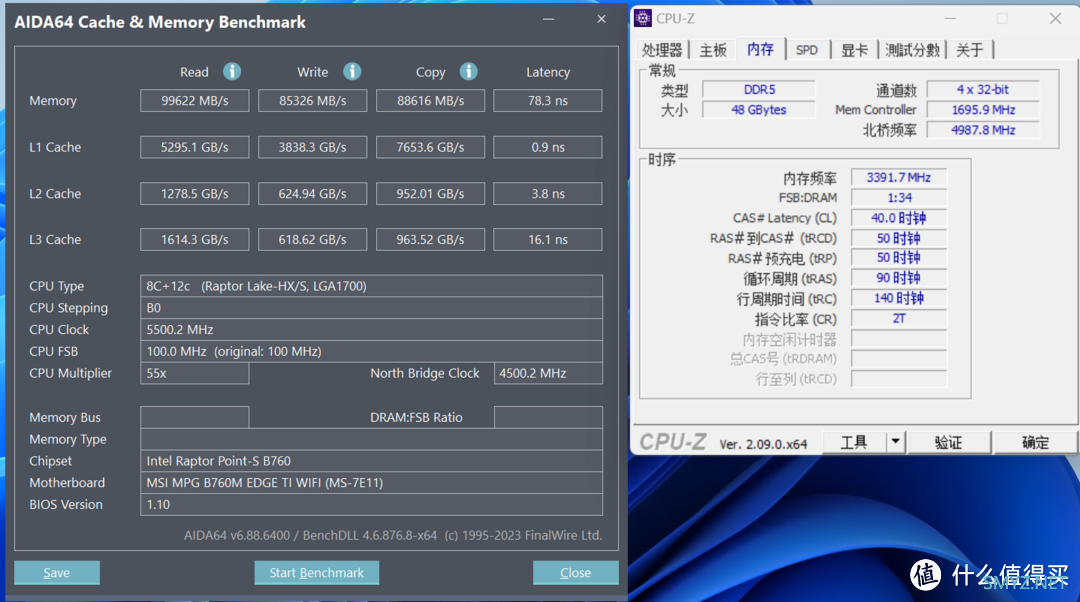The image size is (1080, 602).
Task: Switch to the 处理器 tab in CPU-Z
Action: pos(662,50)
